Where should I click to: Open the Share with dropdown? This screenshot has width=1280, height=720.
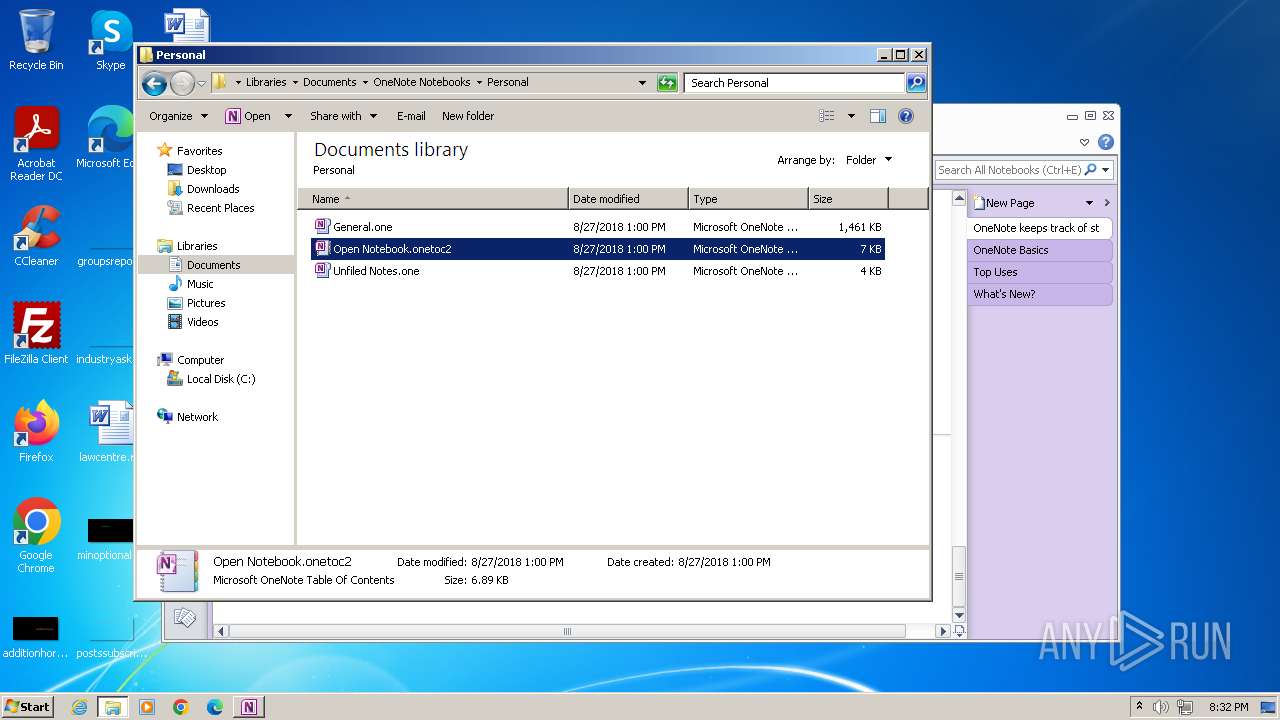tap(343, 116)
